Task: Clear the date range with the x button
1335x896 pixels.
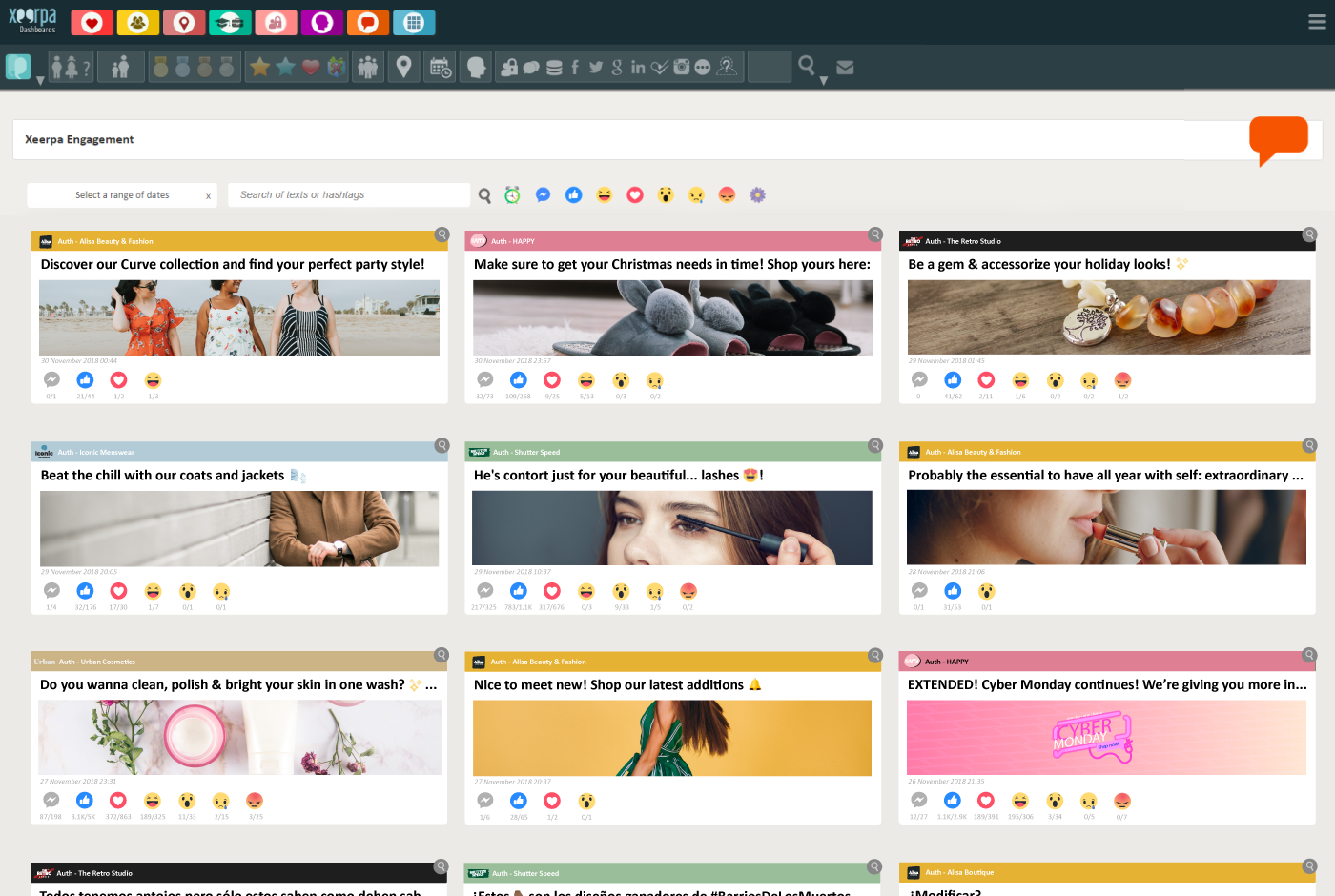Action: tap(208, 196)
